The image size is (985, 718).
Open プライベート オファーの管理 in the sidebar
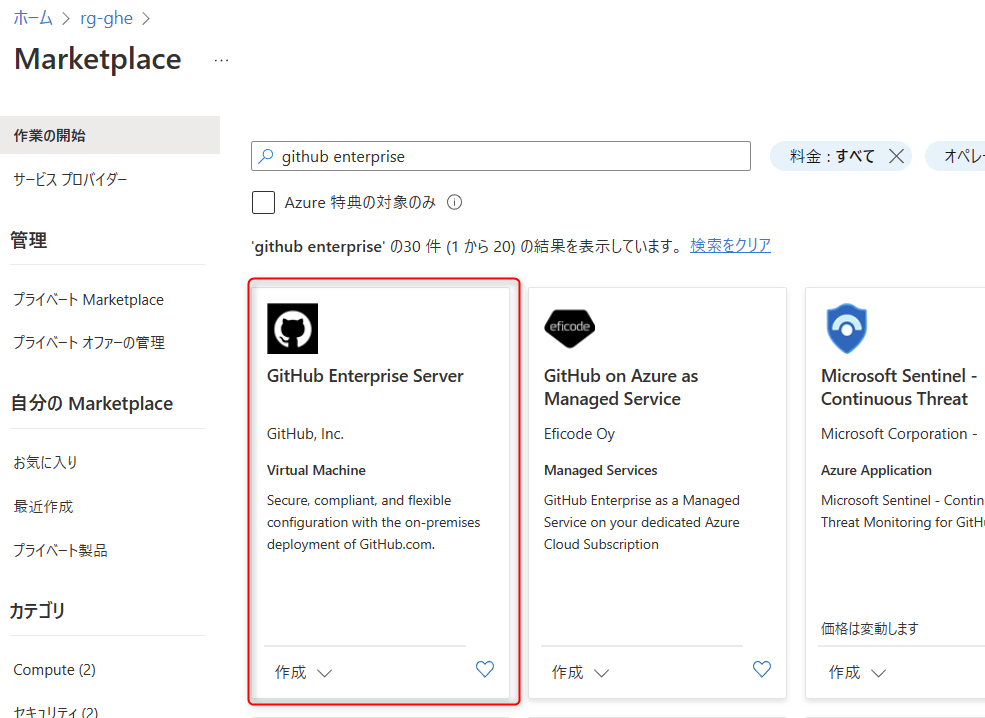tap(89, 342)
